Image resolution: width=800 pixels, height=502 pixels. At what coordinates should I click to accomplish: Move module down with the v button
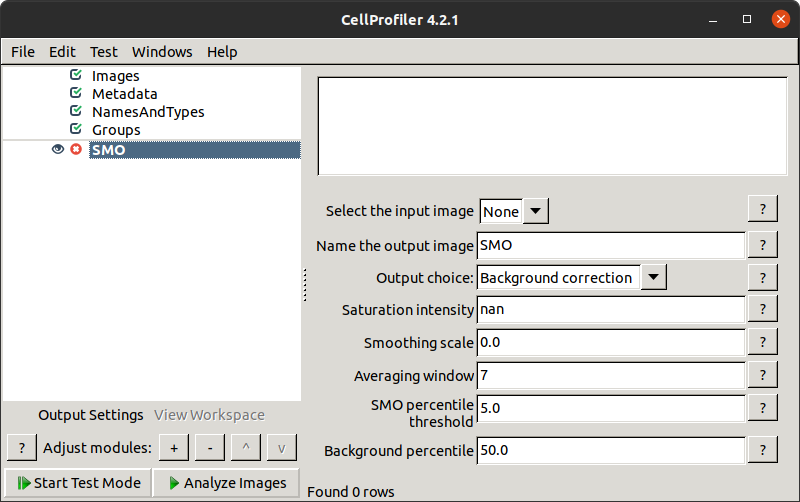click(282, 448)
